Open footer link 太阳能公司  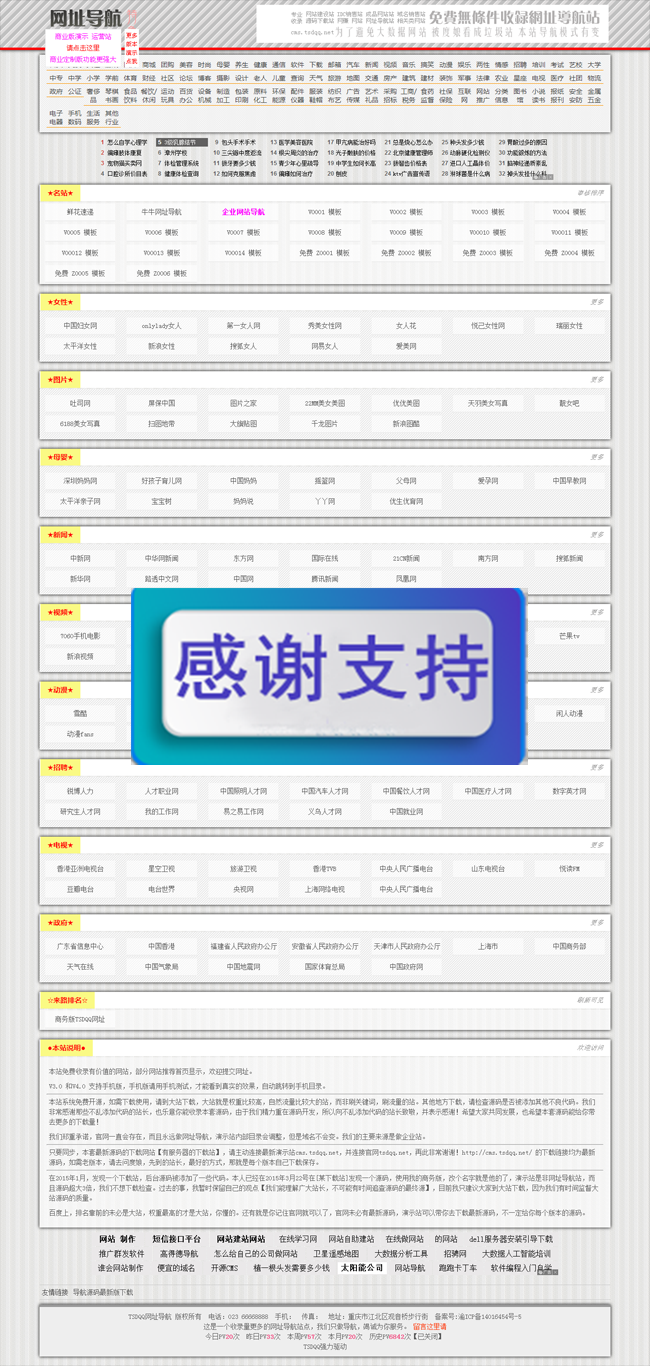click(x=361, y=1267)
